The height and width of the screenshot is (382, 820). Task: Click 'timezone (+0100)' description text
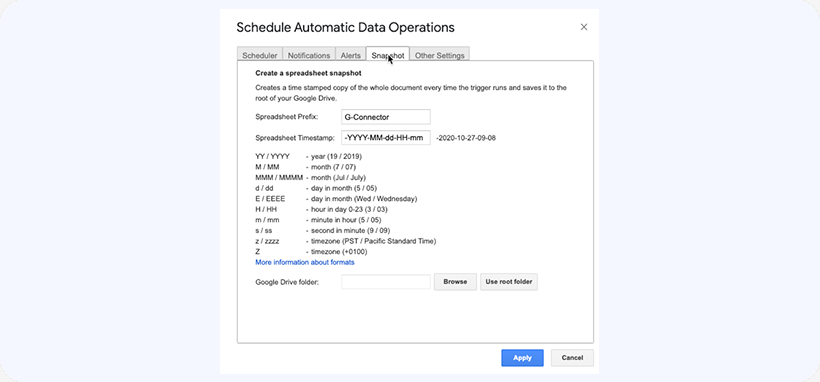click(x=339, y=252)
